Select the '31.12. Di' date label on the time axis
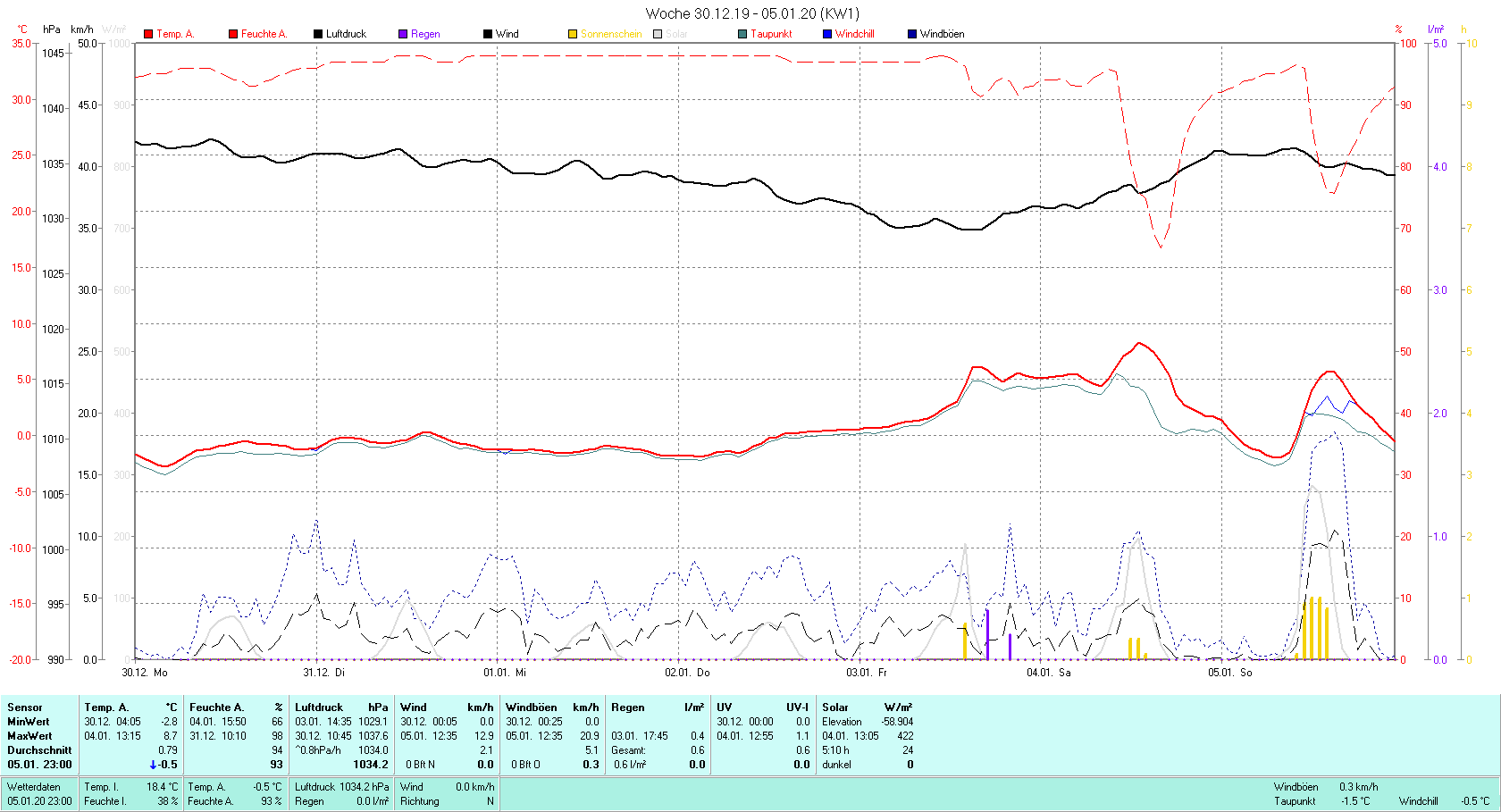This screenshot has height=812, width=1501. [323, 673]
